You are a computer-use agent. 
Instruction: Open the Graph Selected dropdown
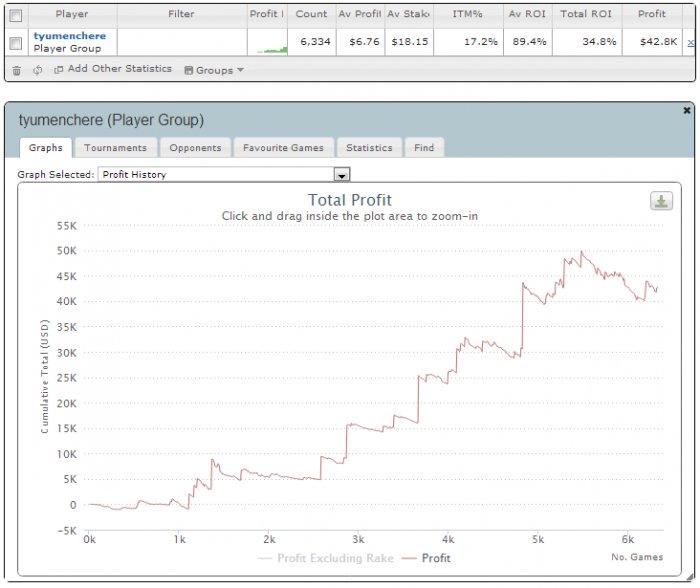click(342, 175)
